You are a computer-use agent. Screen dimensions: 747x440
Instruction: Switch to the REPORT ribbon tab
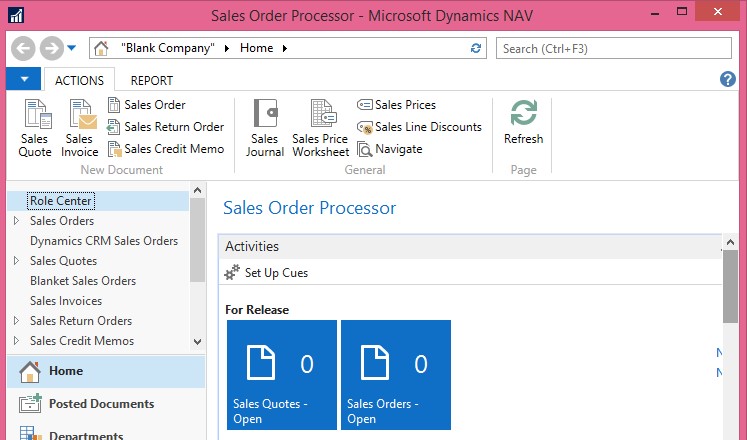click(152, 80)
